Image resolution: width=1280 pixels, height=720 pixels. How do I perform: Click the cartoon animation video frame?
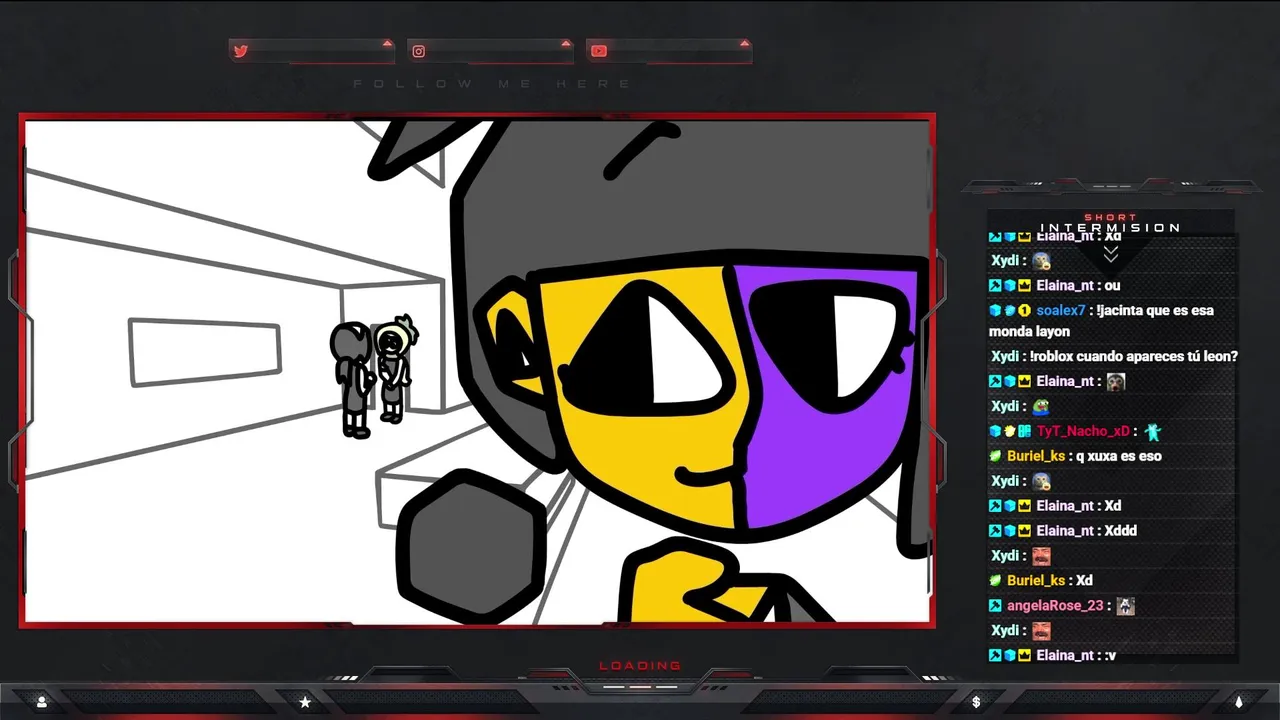[x=478, y=371]
